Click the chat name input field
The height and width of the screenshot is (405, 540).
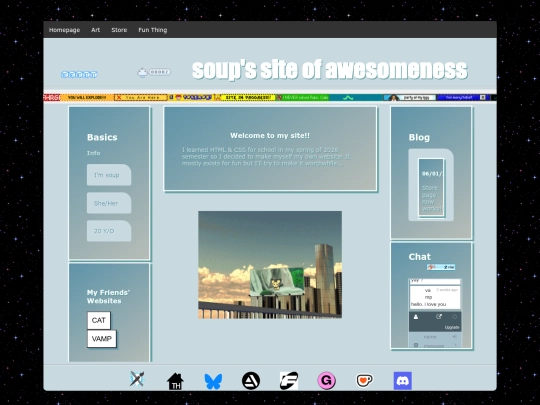click(x=435, y=337)
